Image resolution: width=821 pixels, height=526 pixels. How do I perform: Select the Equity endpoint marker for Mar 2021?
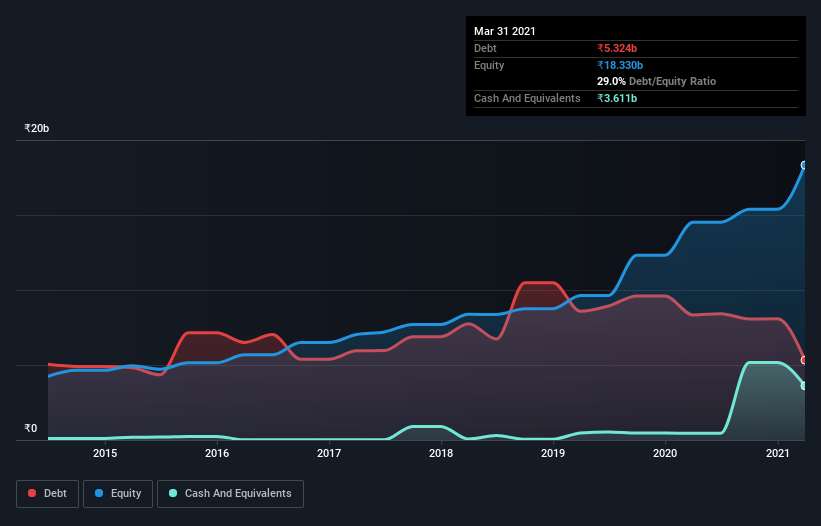(x=804, y=165)
